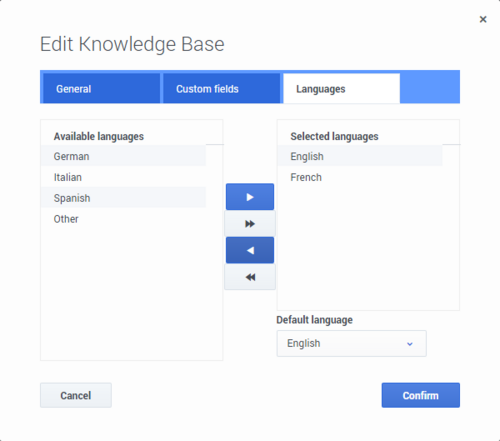Viewport: 500px width, 441px height.
Task: Close the Edit Knowledge Base dialog
Action: click(x=483, y=19)
